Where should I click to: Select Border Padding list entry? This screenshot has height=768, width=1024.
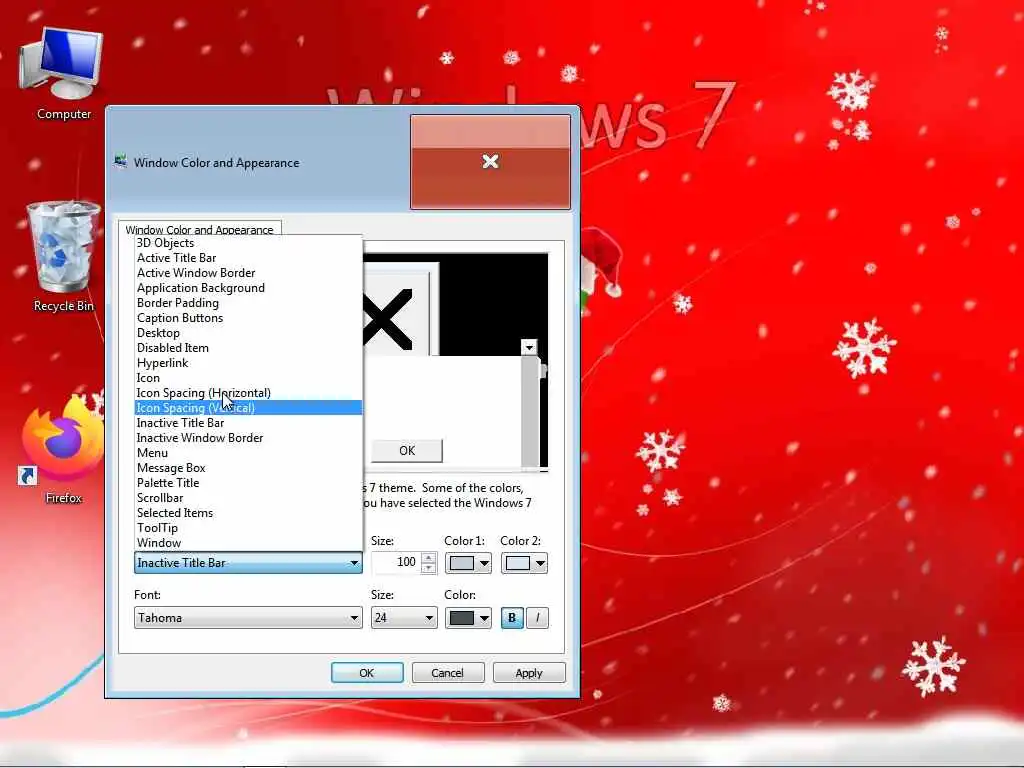click(248, 303)
